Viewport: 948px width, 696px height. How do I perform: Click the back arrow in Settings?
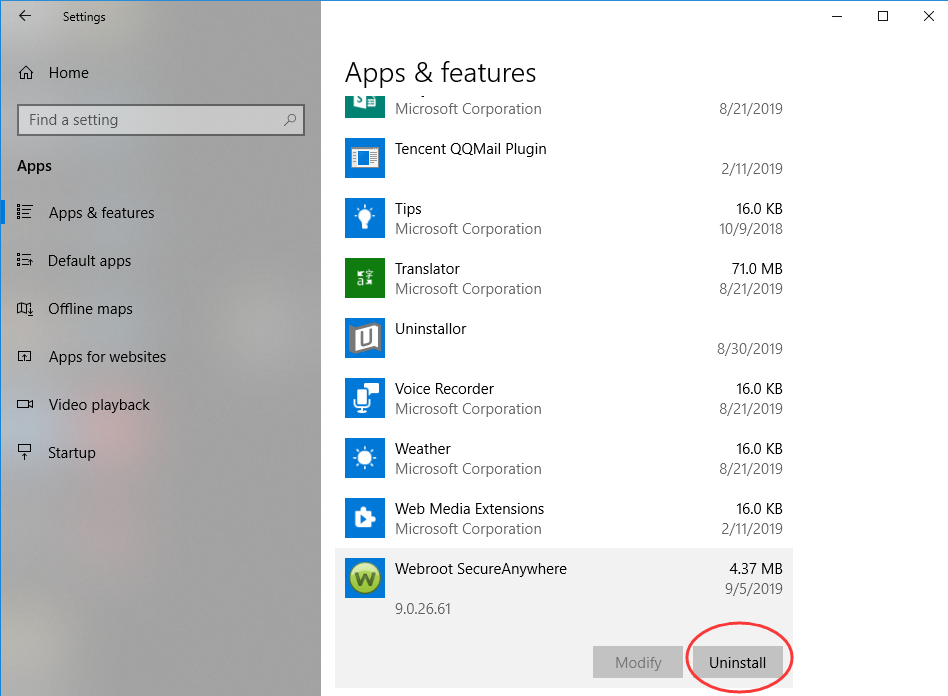click(x=25, y=16)
